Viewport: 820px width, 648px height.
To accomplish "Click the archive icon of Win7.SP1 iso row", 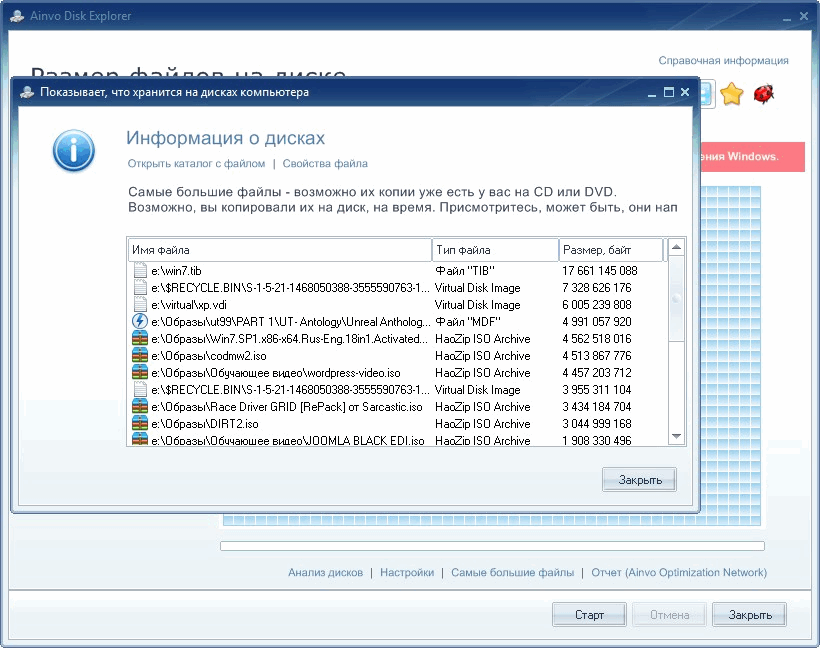I will [140, 338].
